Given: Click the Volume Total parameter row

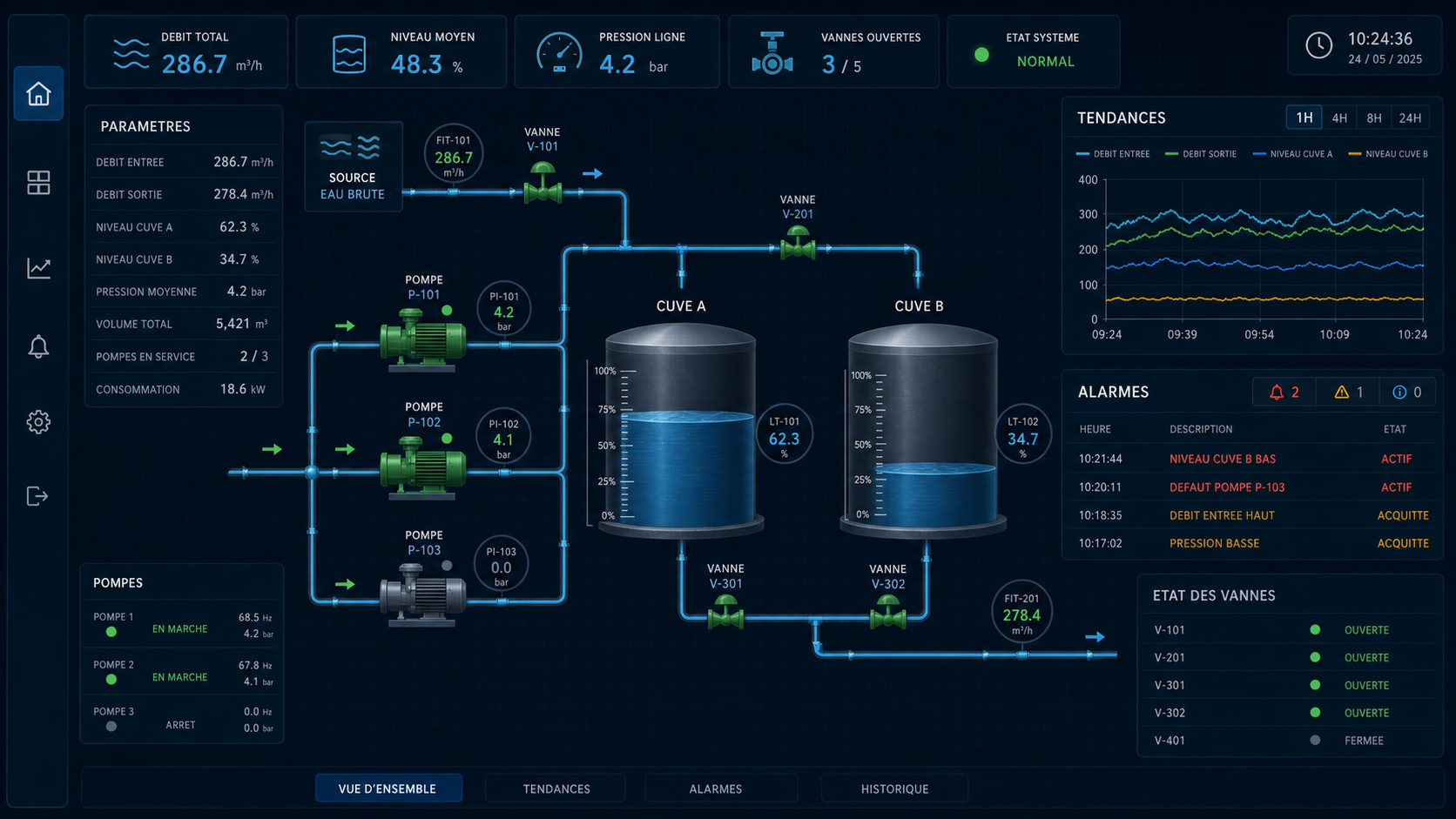Looking at the screenshot, I should coord(183,324).
